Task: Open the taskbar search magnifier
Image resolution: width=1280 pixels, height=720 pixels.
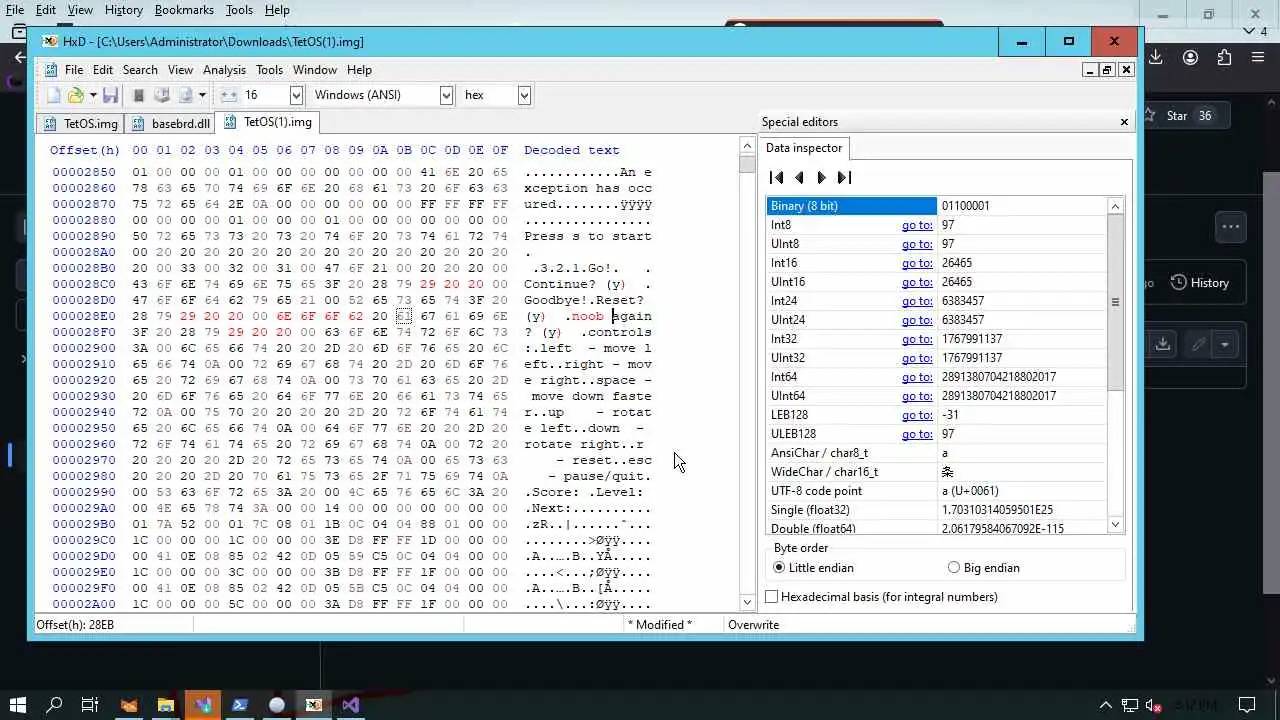Action: pyautogui.click(x=55, y=705)
